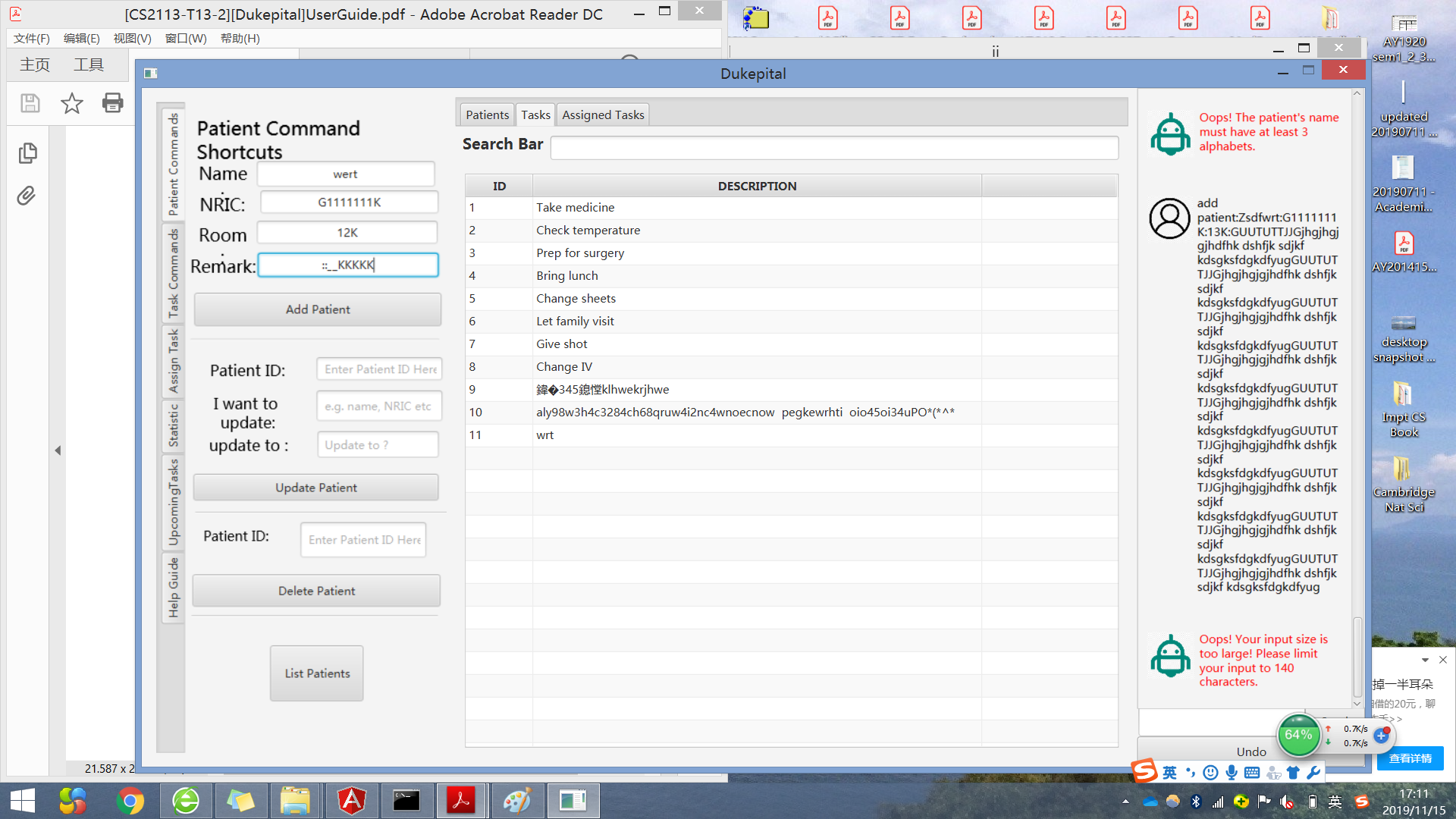Click the Acrobat print icon

[x=113, y=103]
